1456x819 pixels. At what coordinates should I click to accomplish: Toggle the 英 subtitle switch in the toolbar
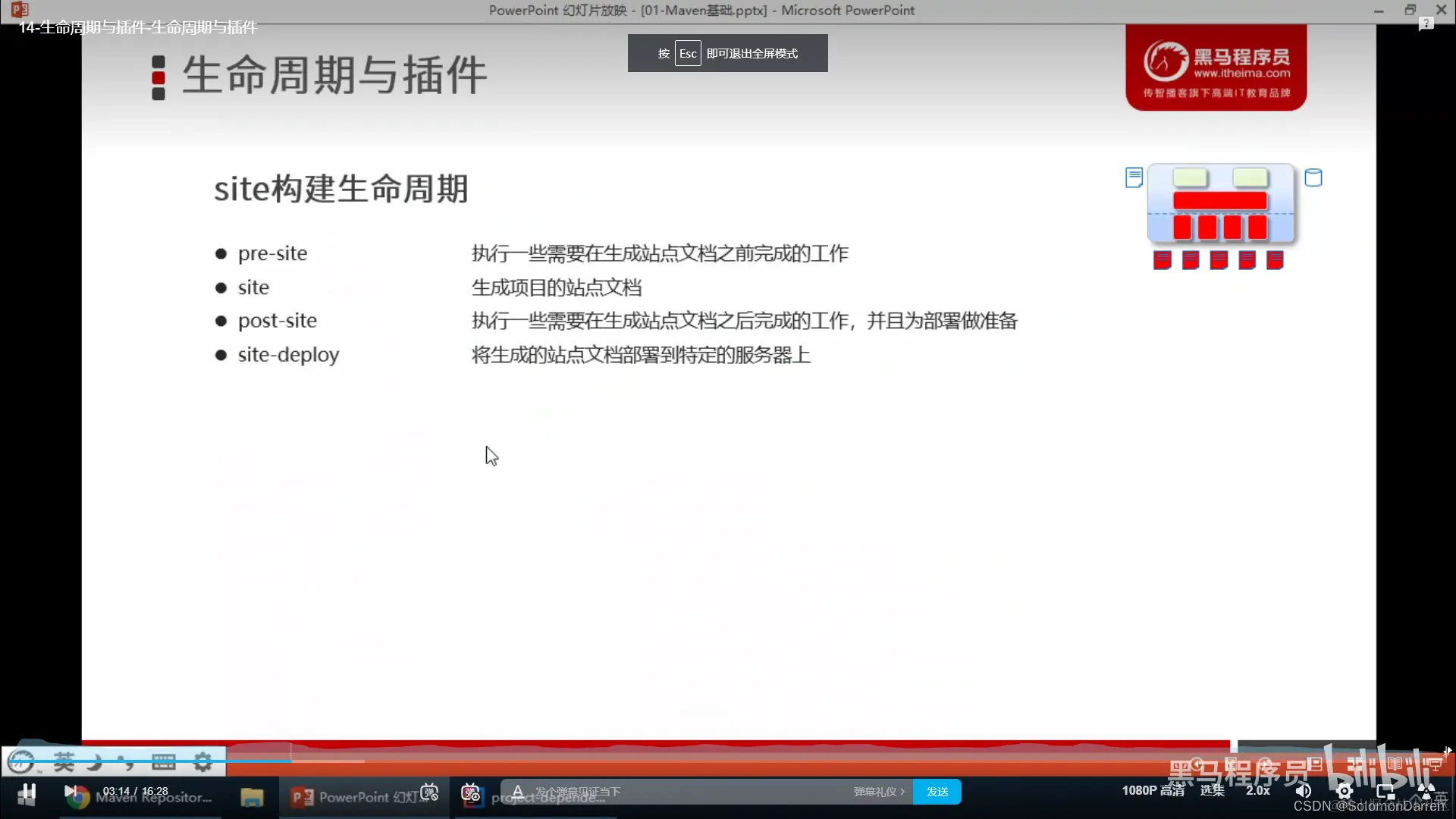pos(64,762)
